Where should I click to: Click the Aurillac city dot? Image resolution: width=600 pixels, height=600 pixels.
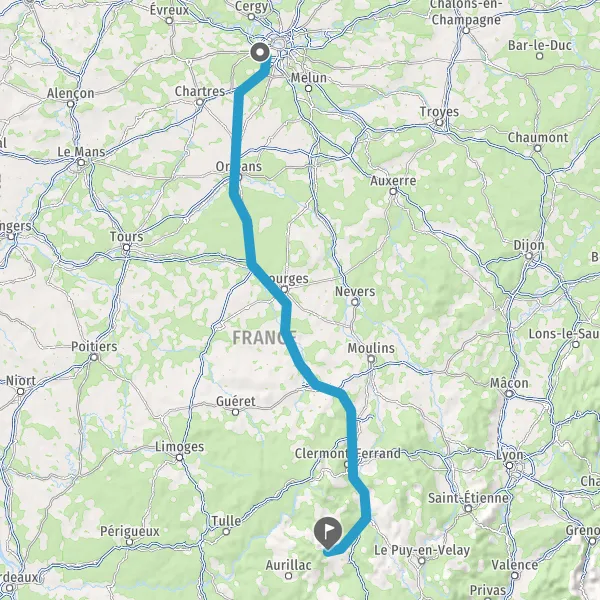[x=289, y=576]
